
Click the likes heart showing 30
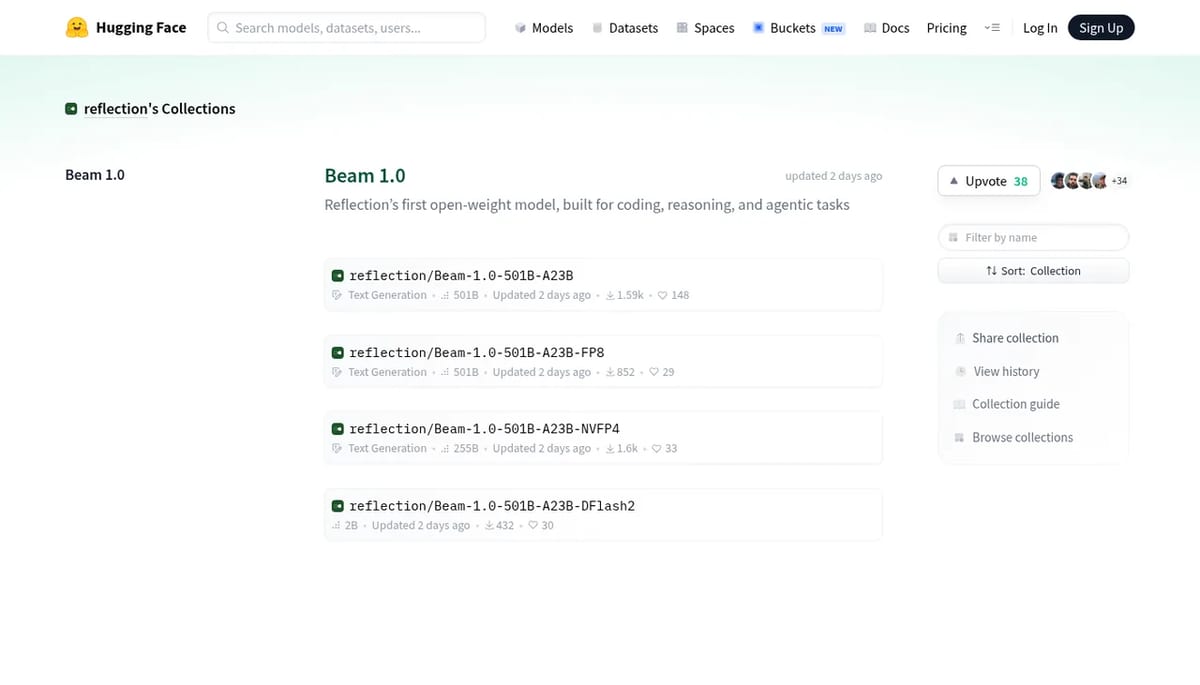[x=534, y=525]
